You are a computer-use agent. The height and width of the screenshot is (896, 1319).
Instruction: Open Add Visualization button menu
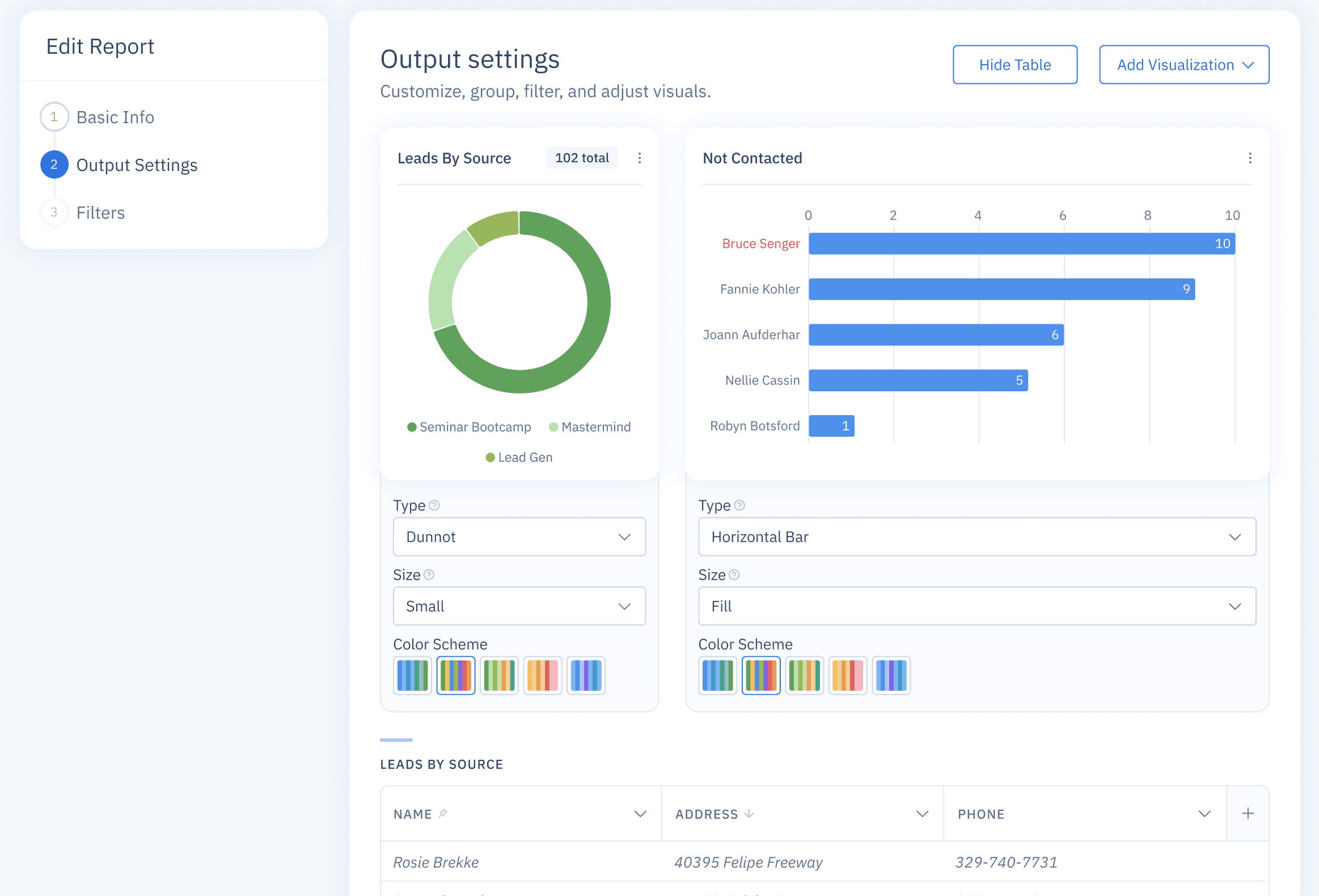(x=1183, y=65)
